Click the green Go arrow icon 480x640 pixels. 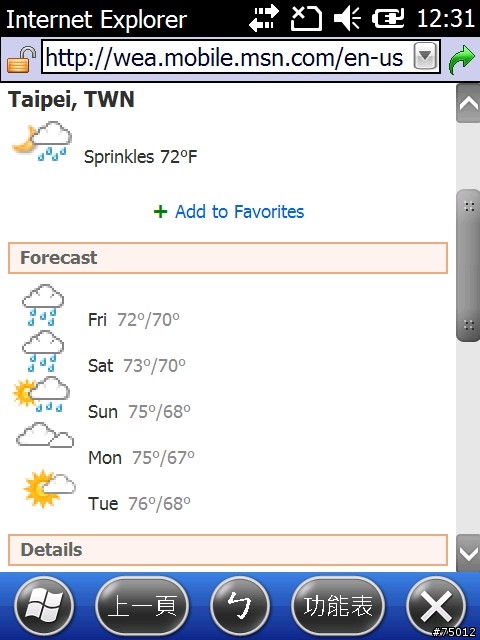[x=462, y=60]
